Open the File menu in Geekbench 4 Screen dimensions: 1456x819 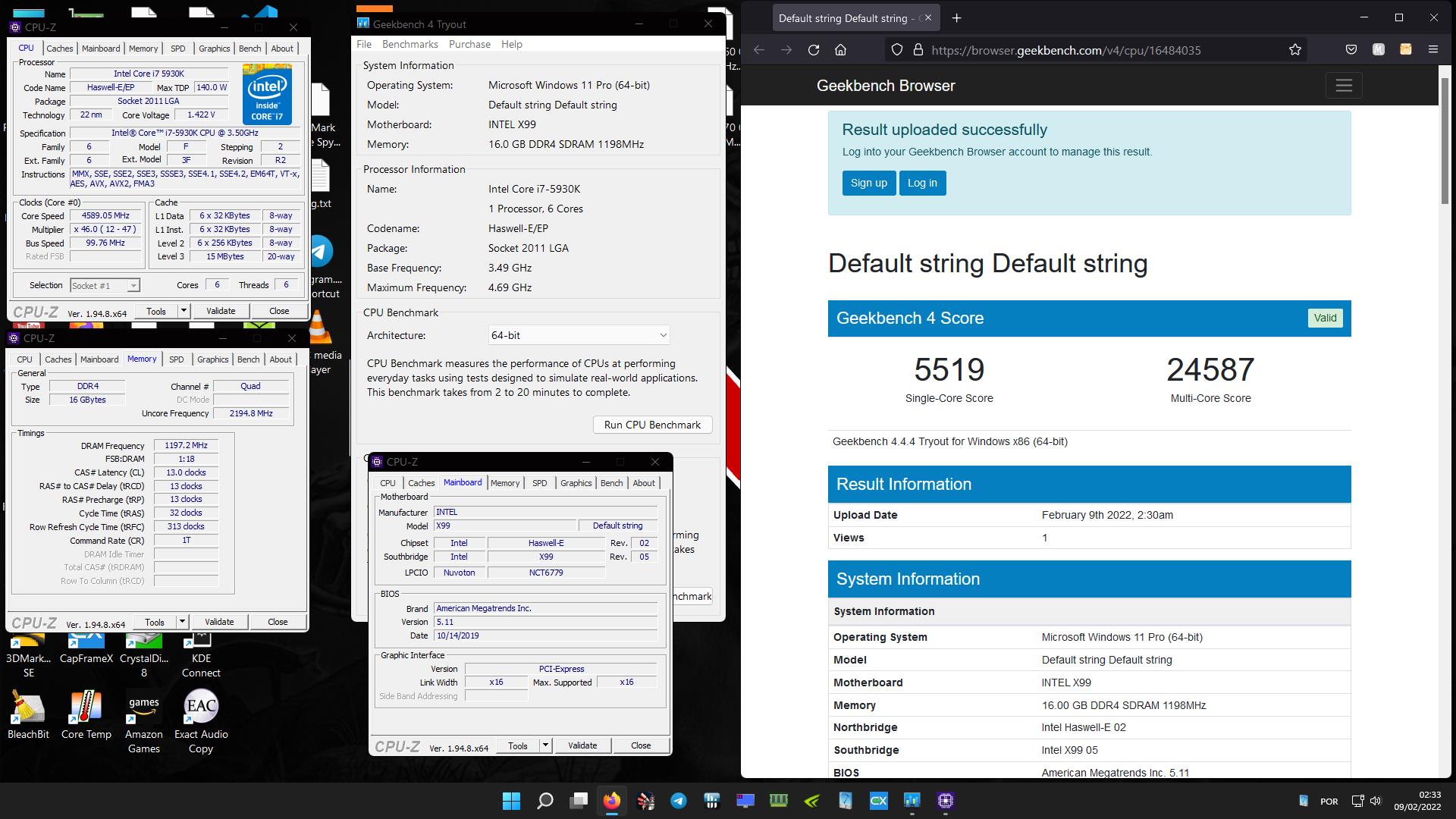364,44
